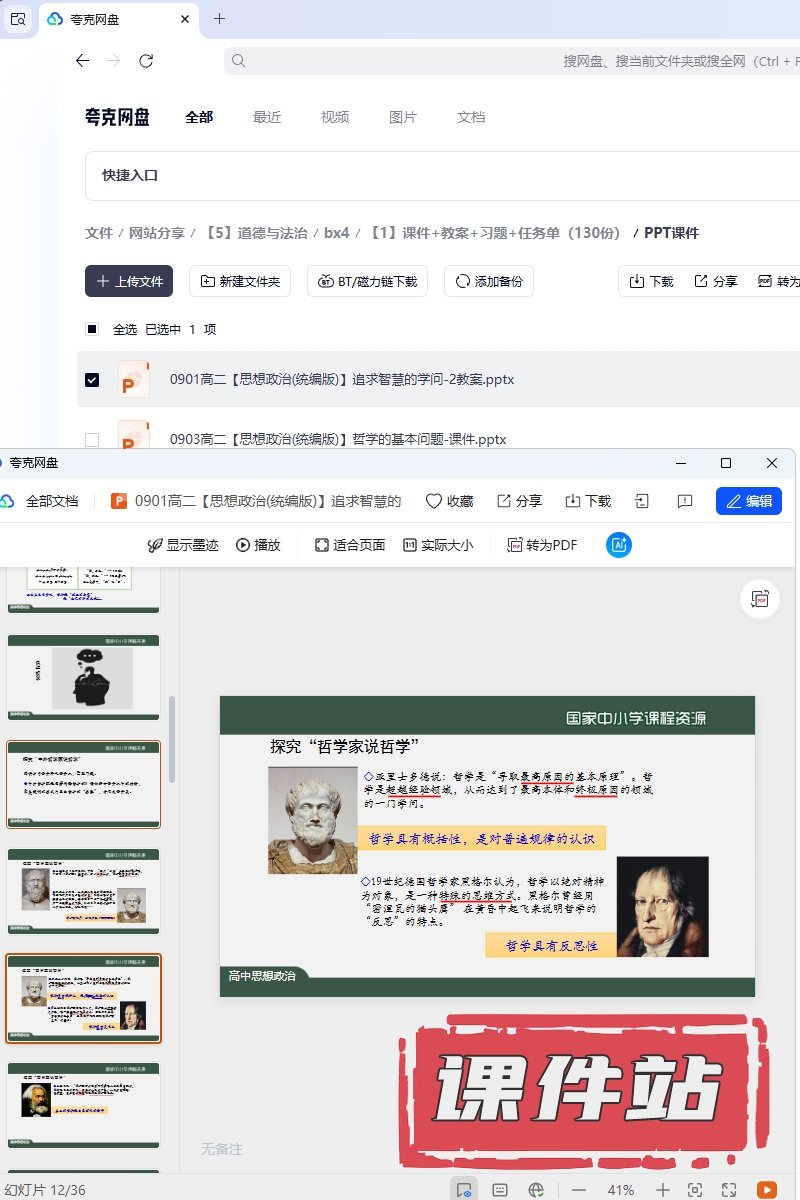This screenshot has height=1200, width=800.
Task: Uncheck the 追求智慧的学问-2教案.pptx checkbox
Action: tap(92, 380)
